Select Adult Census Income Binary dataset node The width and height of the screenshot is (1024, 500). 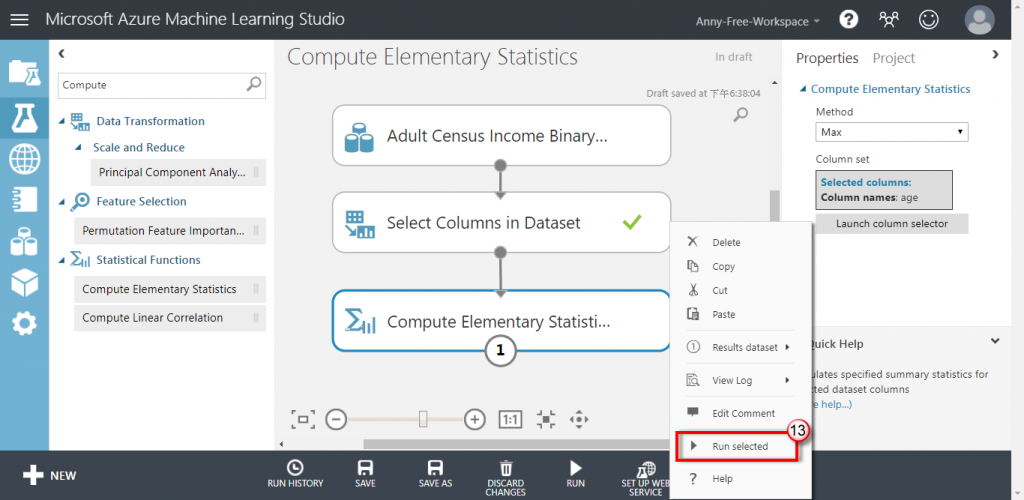[x=502, y=136]
